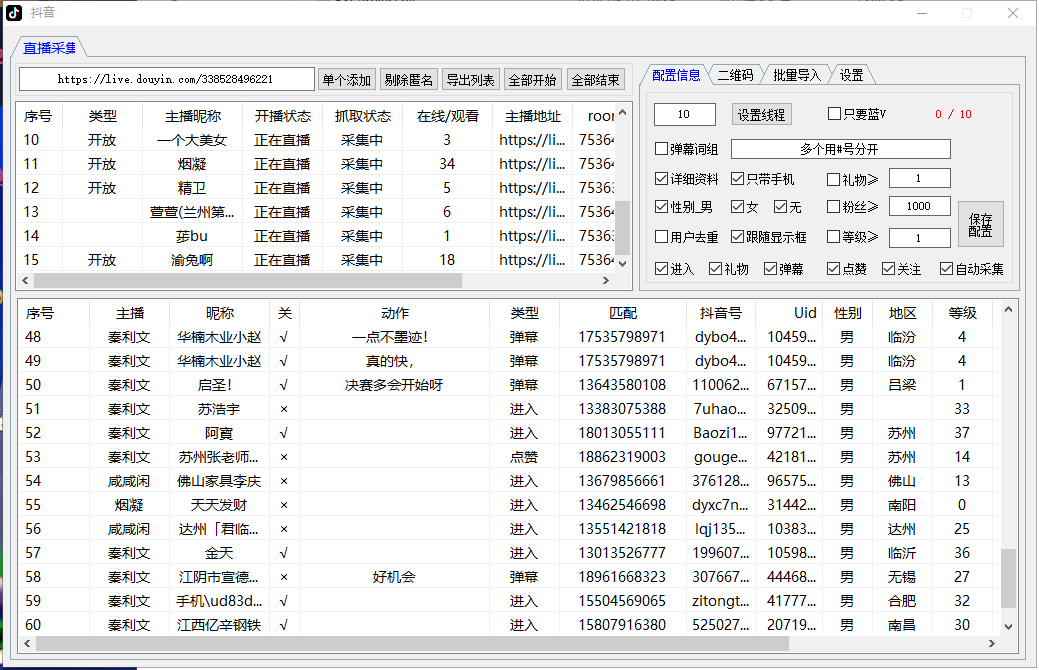Uncheck the 自动采集 checkbox

946,269
